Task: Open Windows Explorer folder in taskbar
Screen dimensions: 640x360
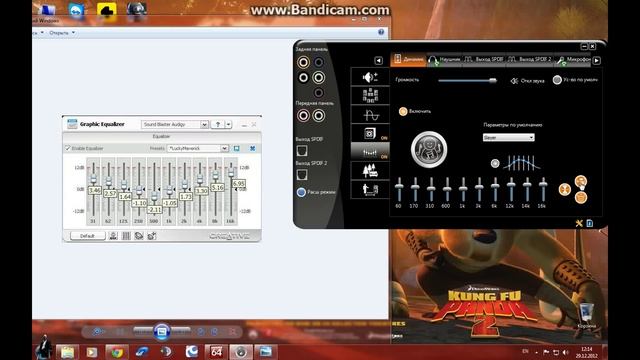Action: pyautogui.click(x=67, y=352)
